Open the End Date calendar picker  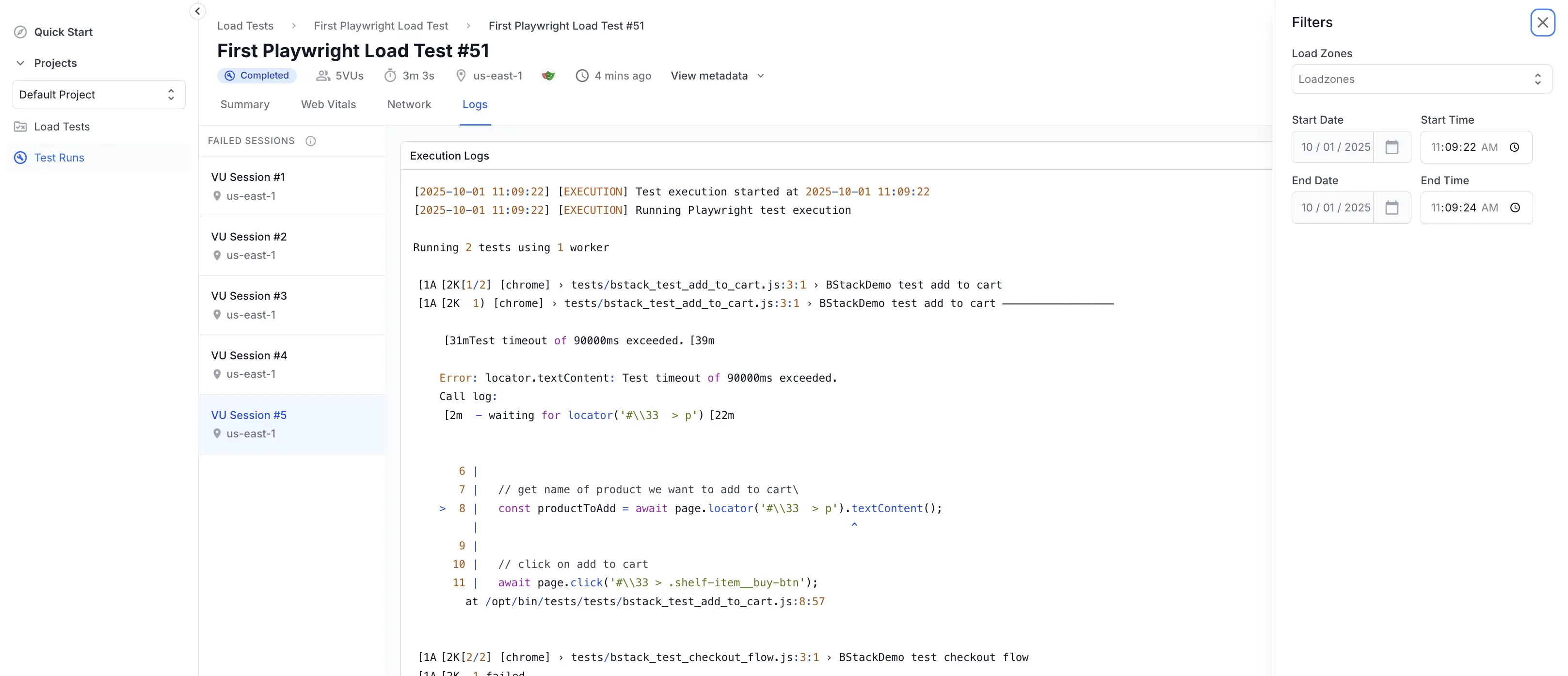click(x=1392, y=208)
